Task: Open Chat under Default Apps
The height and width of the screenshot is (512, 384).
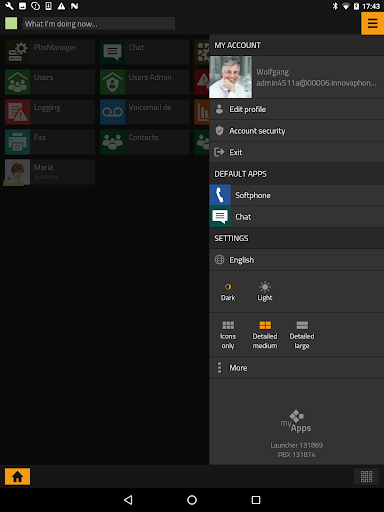Action: click(x=296, y=217)
